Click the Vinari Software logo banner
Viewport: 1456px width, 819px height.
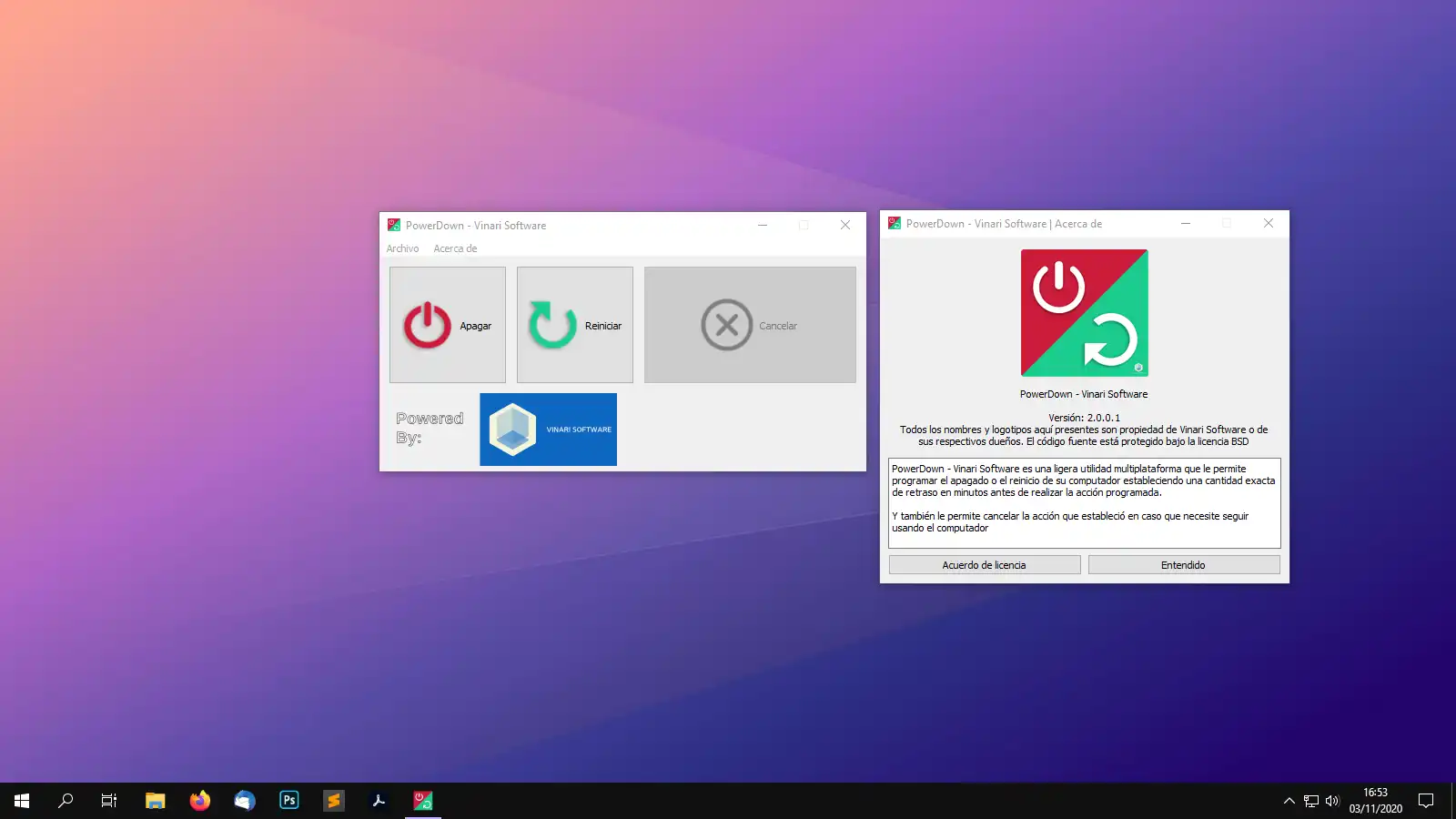click(x=548, y=430)
